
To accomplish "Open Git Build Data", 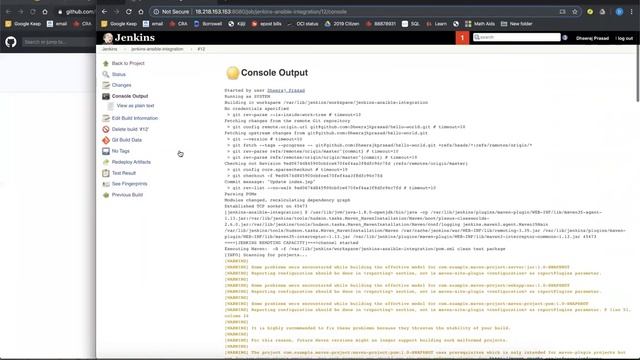I will [x=127, y=140].
